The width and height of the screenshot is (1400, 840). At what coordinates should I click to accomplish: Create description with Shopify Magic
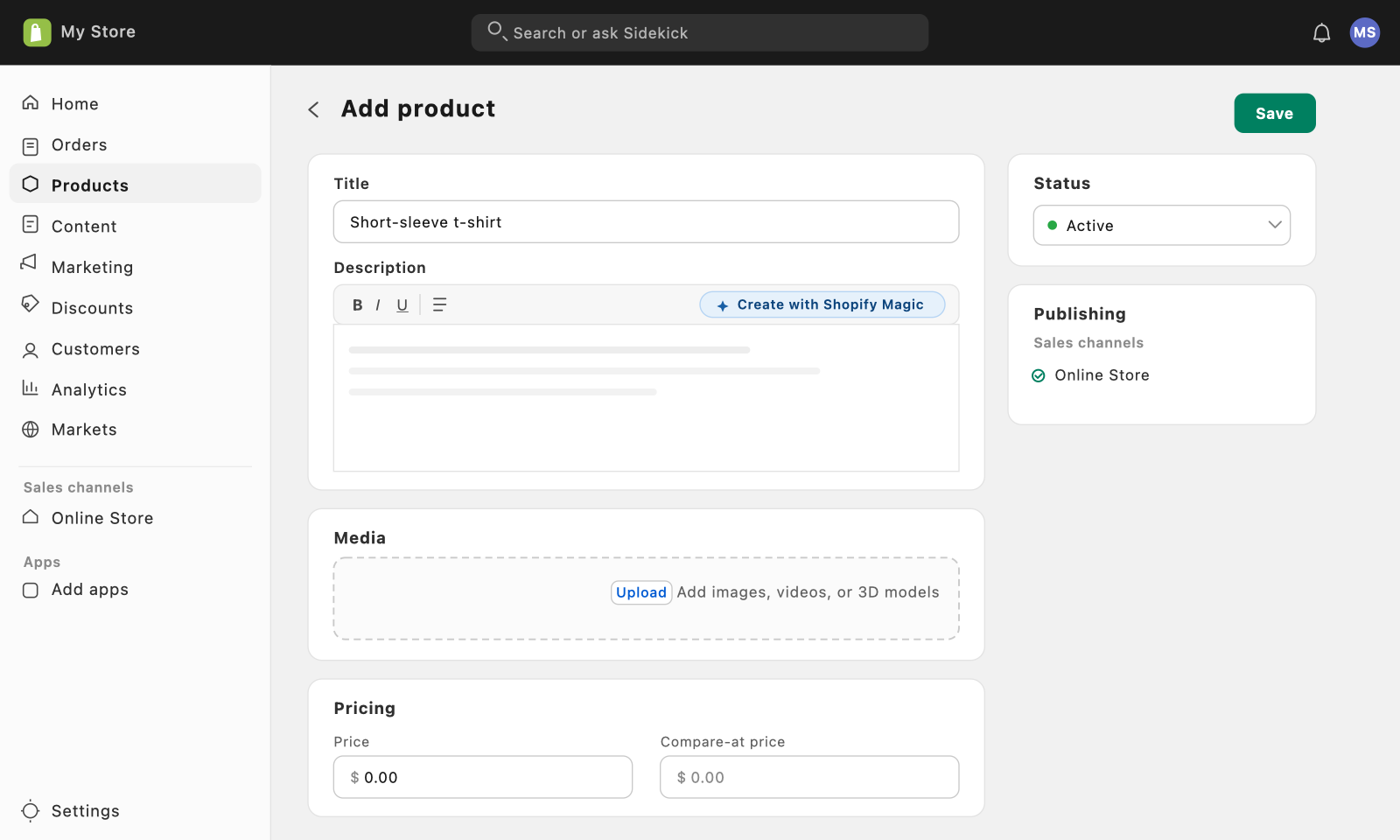click(x=822, y=304)
